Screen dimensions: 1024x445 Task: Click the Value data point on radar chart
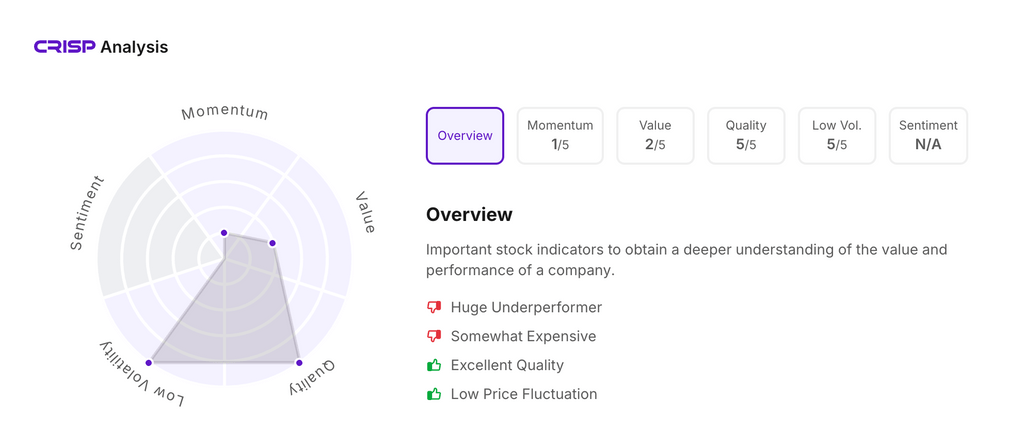(272, 243)
